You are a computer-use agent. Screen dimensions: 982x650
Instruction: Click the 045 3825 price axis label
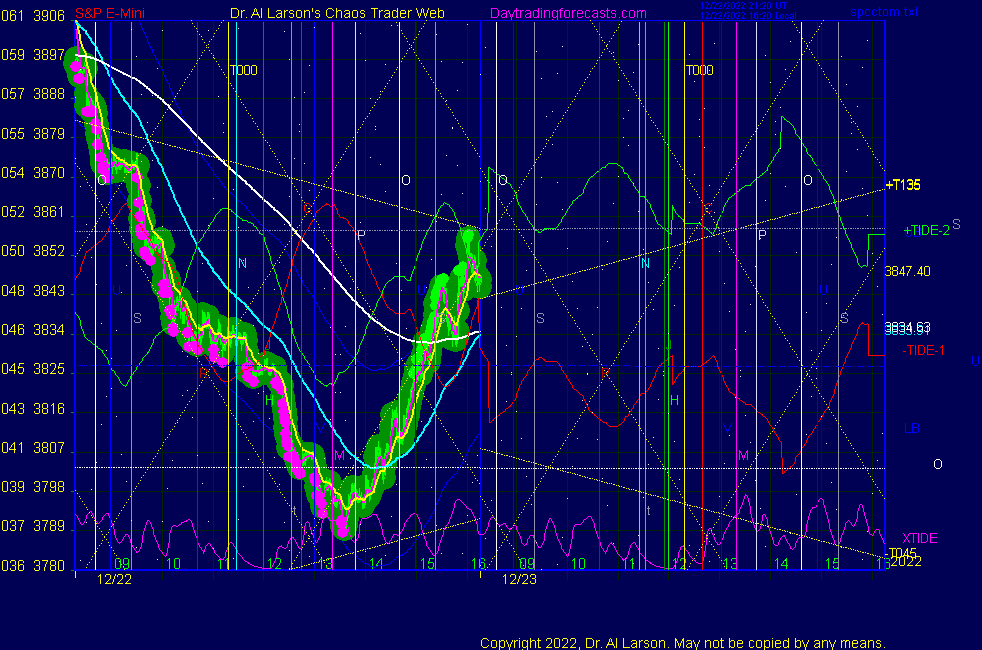pos(33,369)
